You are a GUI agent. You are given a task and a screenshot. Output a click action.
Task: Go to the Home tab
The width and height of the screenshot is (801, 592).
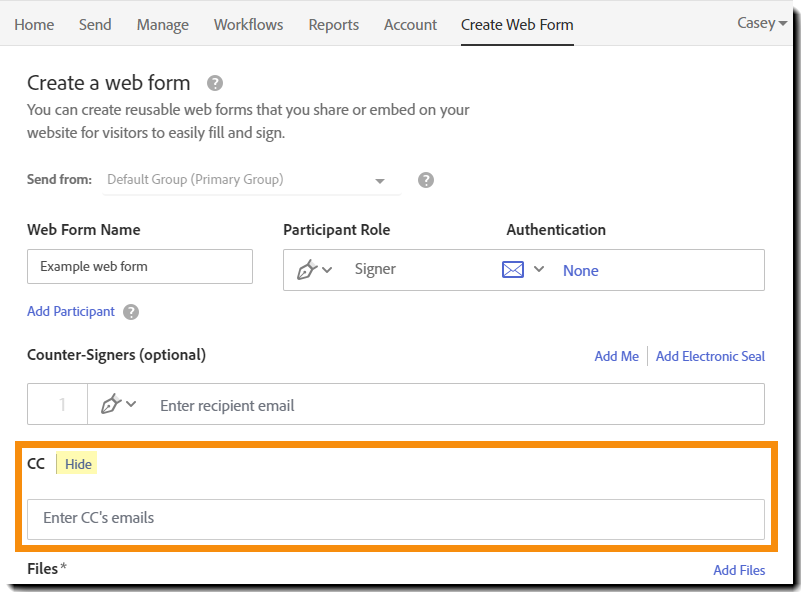[x=35, y=24]
